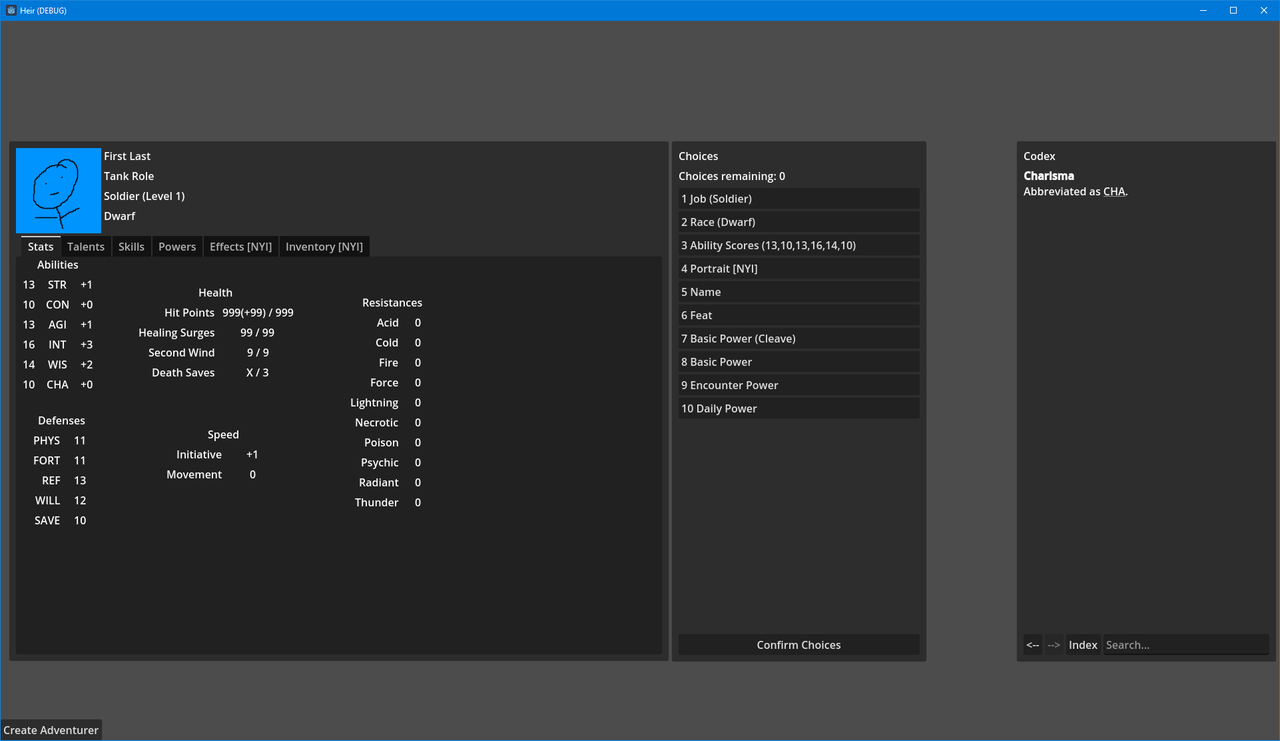Focus the Codex Search field
1280x741 pixels.
pyautogui.click(x=1186, y=645)
